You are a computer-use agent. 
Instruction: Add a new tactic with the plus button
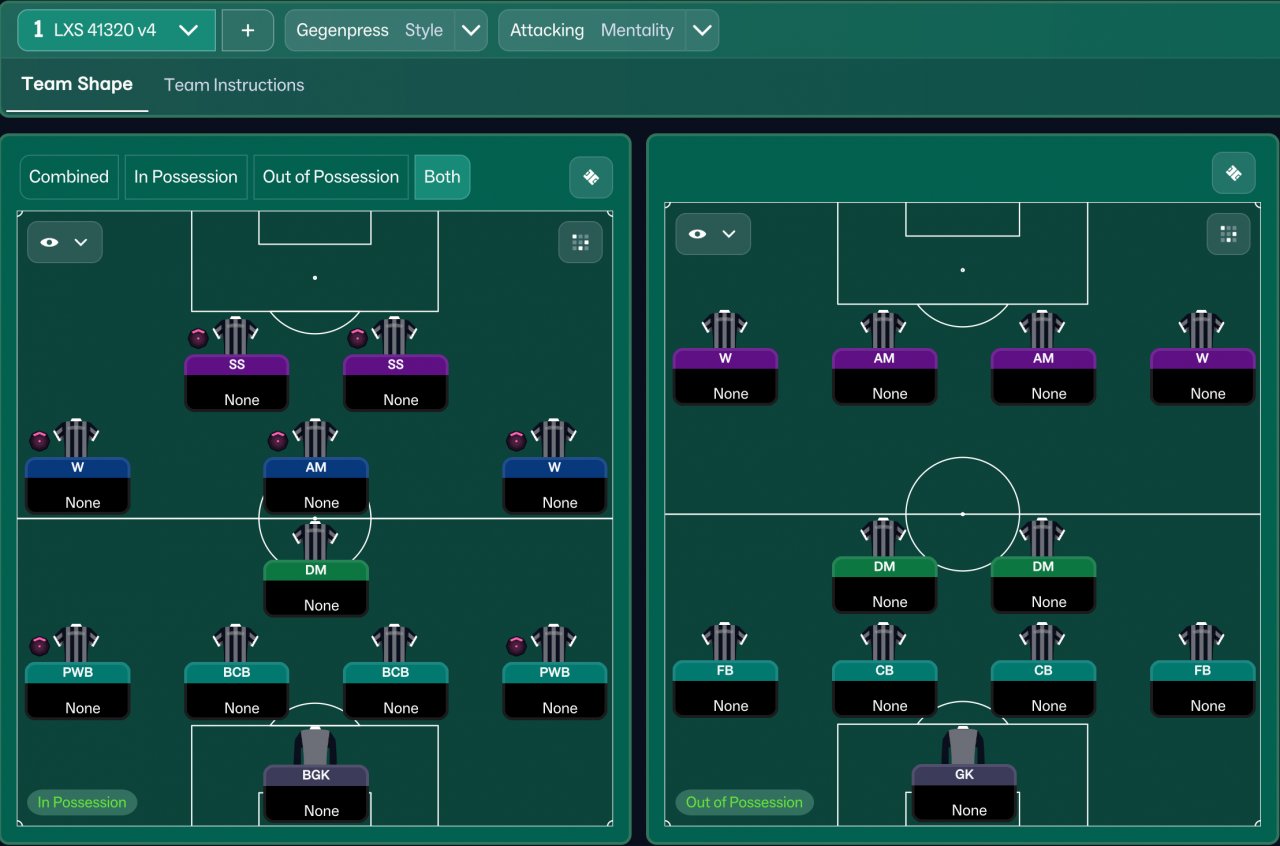248,30
